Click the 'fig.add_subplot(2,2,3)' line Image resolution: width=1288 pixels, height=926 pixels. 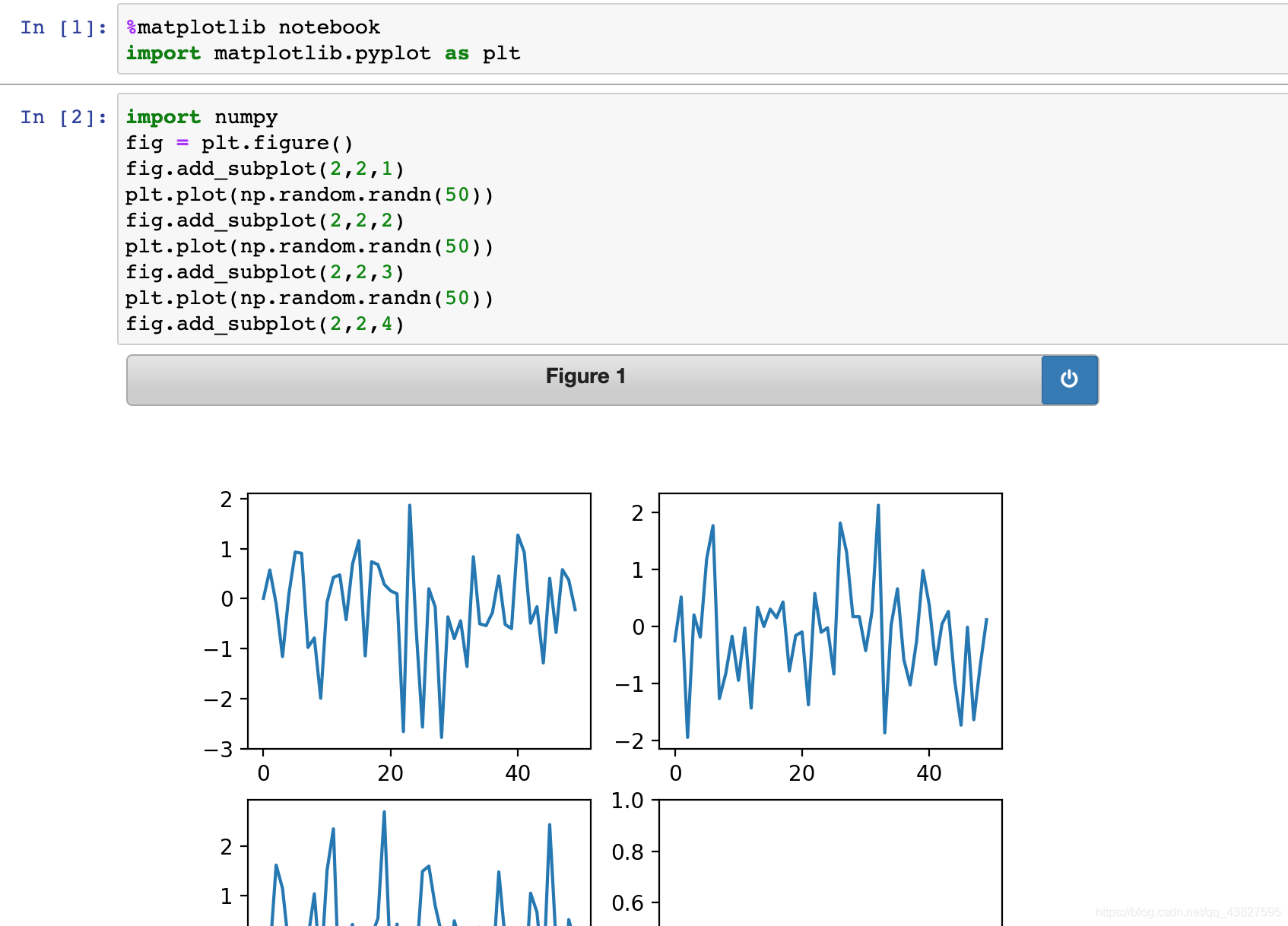tap(265, 272)
